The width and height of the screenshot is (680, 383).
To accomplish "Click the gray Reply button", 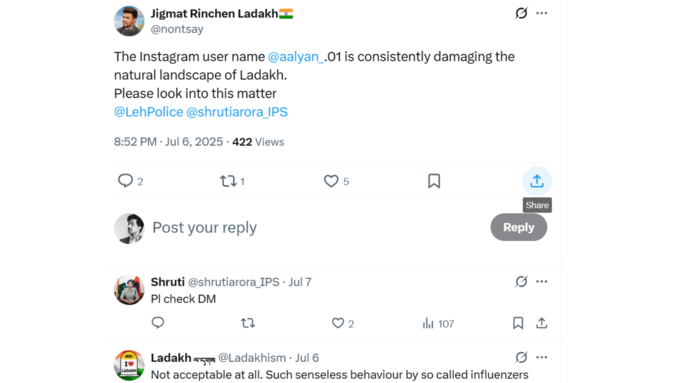I will click(519, 227).
